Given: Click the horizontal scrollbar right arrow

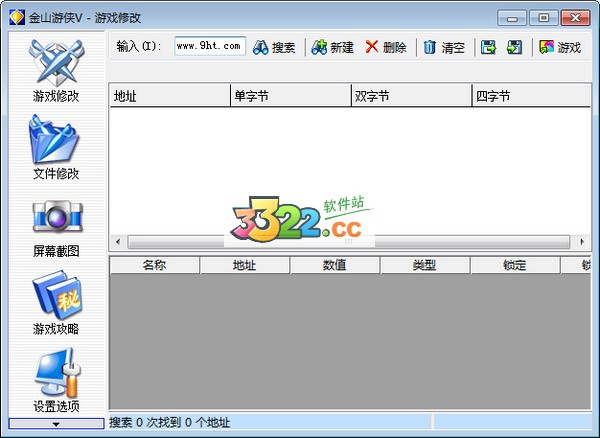Looking at the screenshot, I should [582, 242].
